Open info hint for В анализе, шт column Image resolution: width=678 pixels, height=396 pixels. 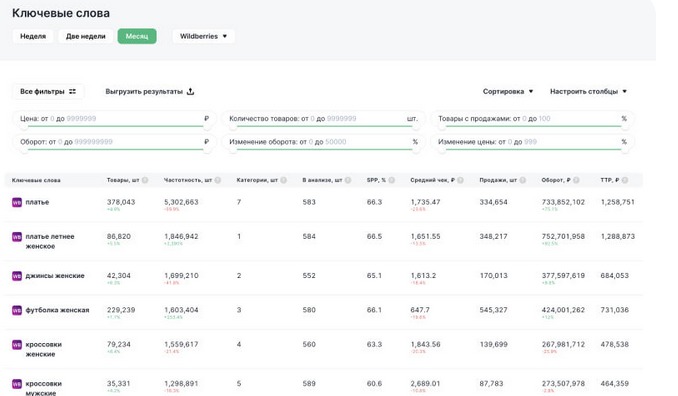tap(348, 180)
